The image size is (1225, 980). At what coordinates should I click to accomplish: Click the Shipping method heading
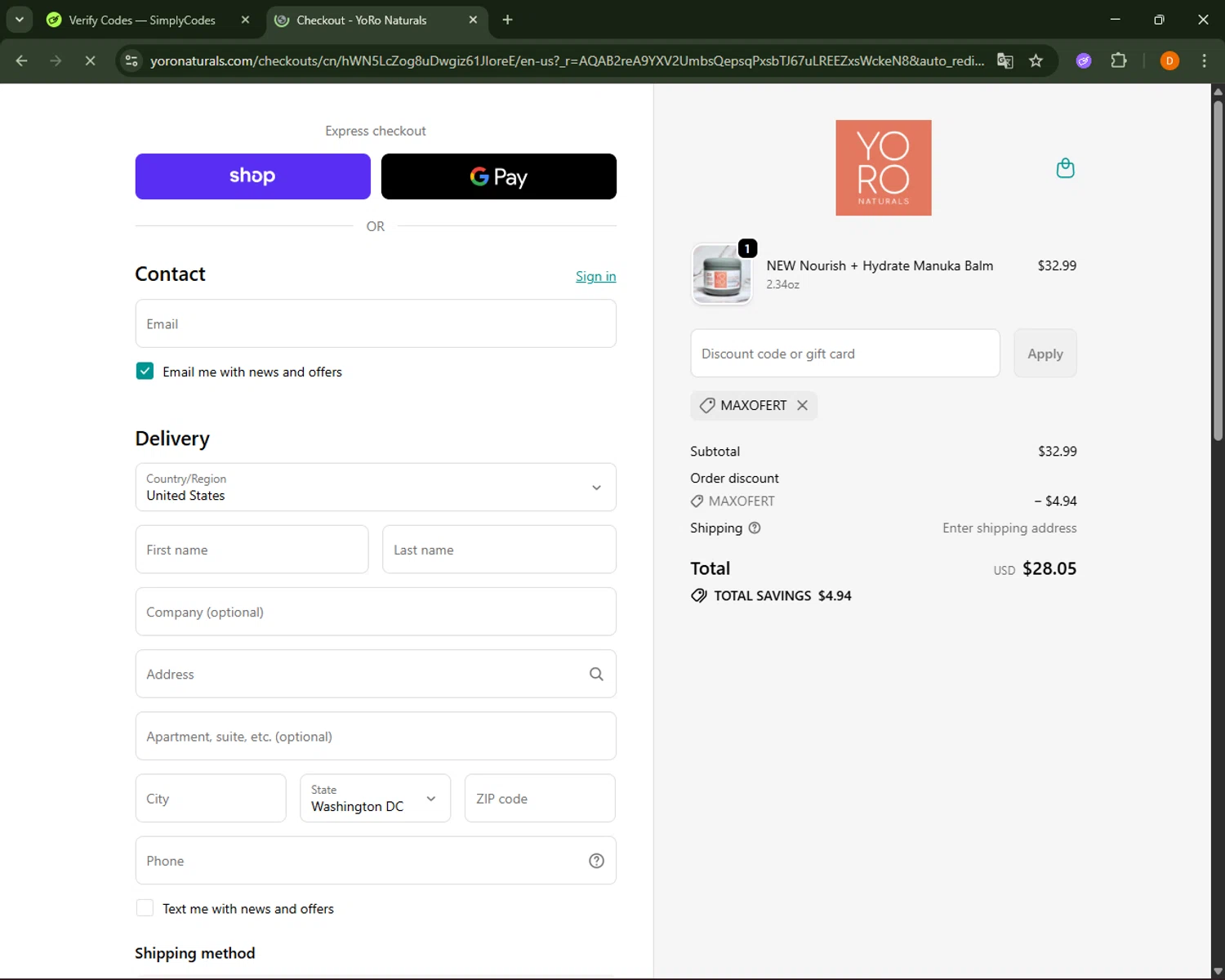(x=195, y=953)
